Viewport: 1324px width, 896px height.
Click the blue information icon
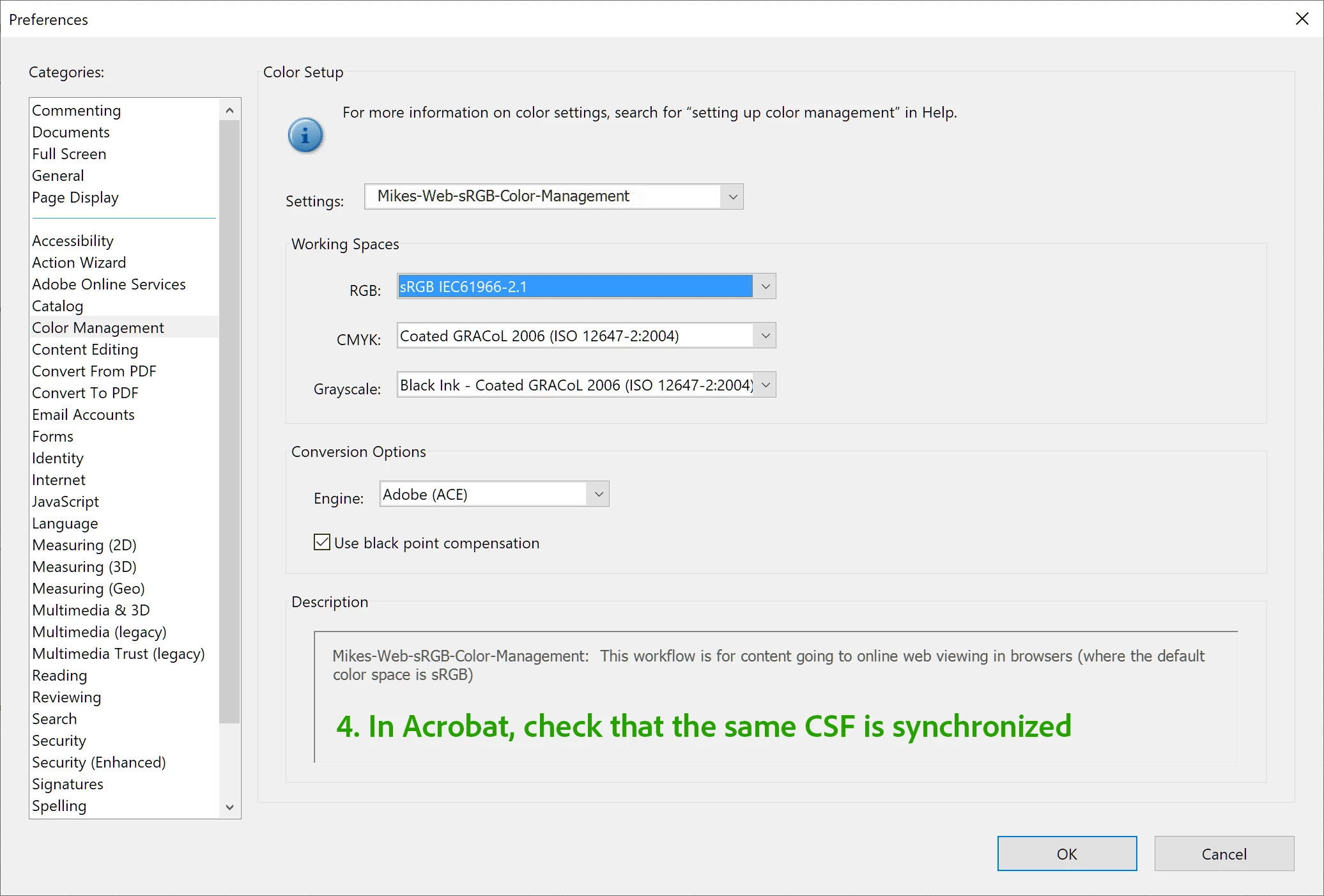305,135
